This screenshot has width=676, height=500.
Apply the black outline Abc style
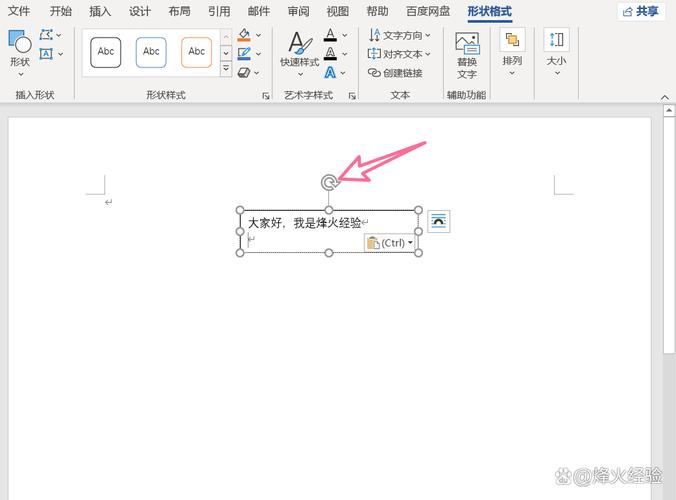106,52
